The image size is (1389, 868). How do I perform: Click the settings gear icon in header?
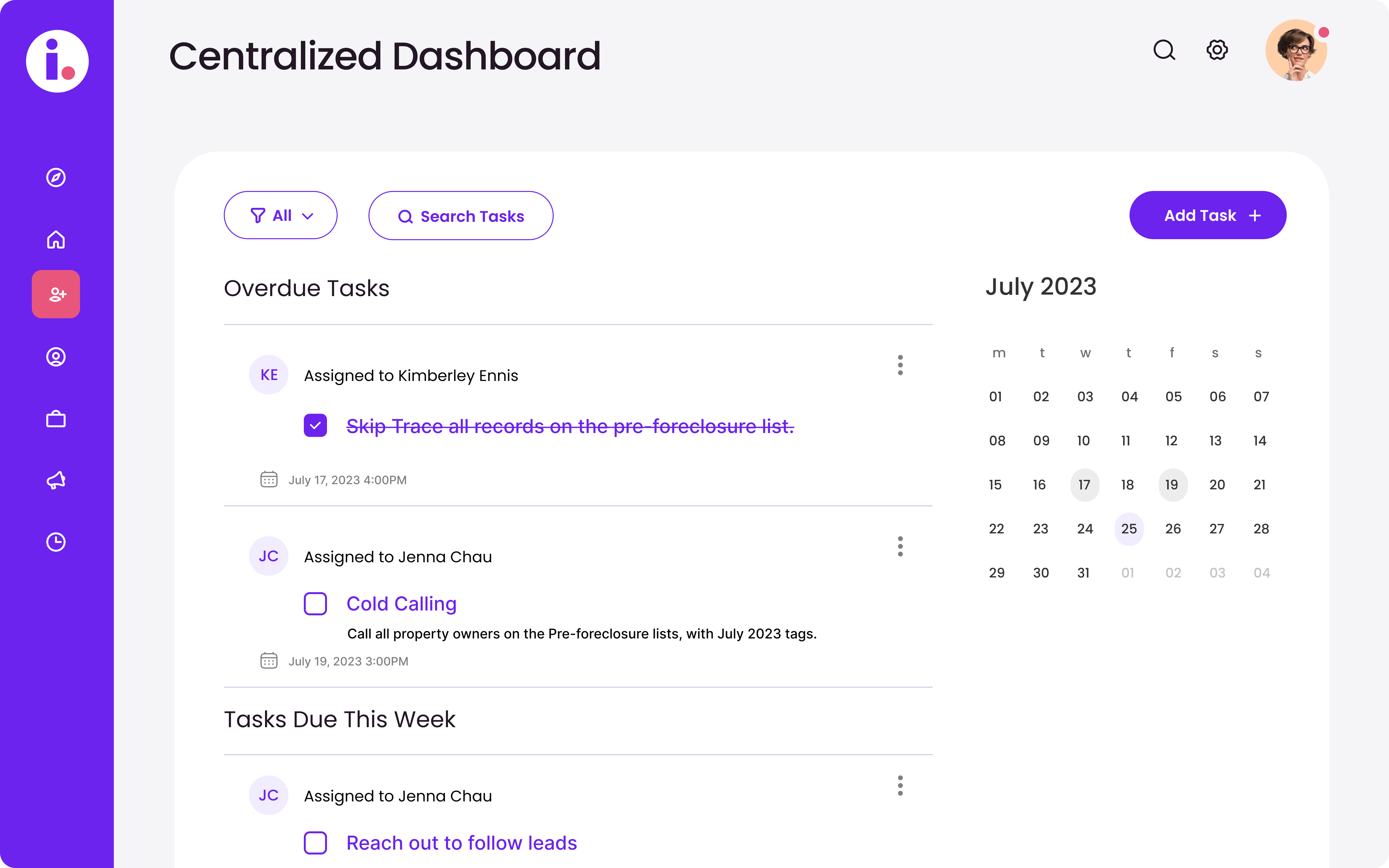tap(1217, 50)
